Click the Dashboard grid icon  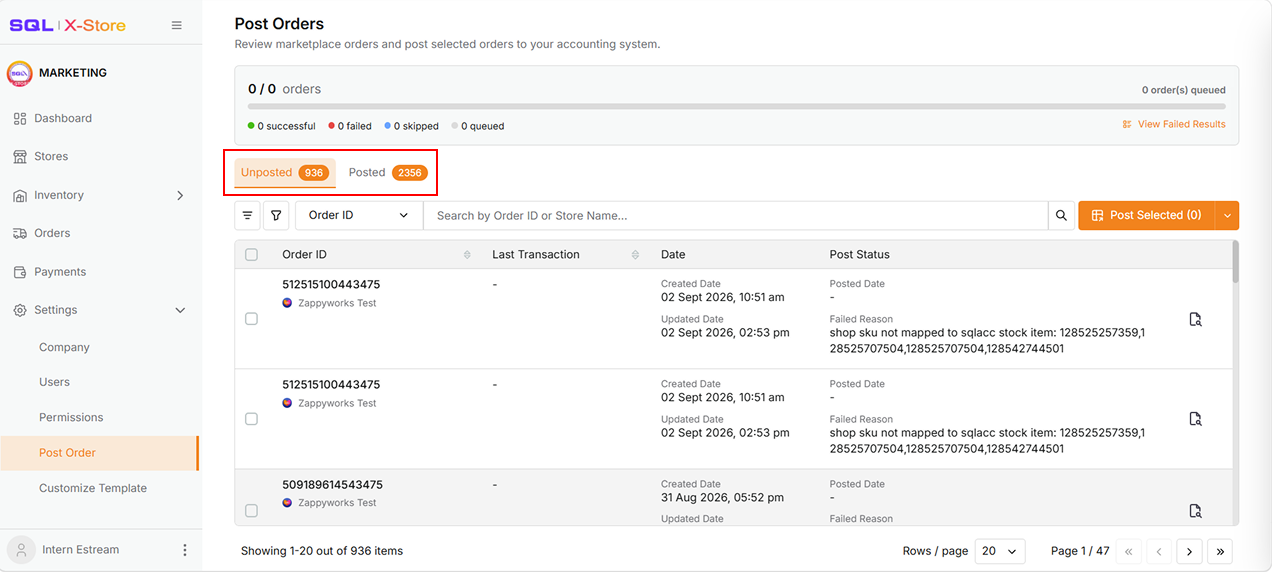[x=20, y=119]
